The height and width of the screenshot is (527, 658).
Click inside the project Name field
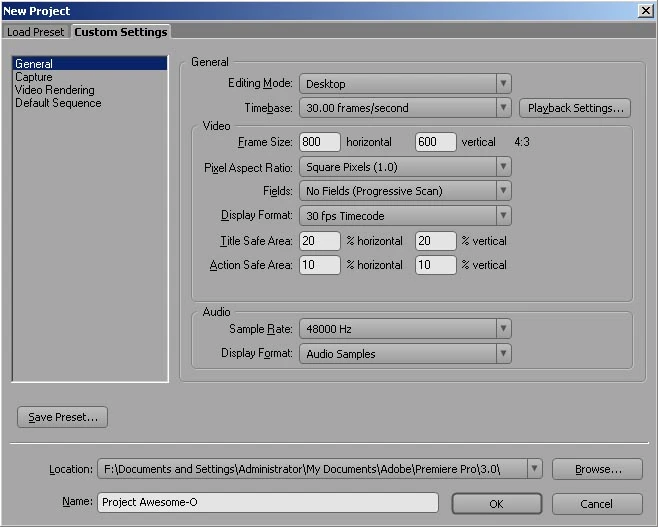pos(268,503)
